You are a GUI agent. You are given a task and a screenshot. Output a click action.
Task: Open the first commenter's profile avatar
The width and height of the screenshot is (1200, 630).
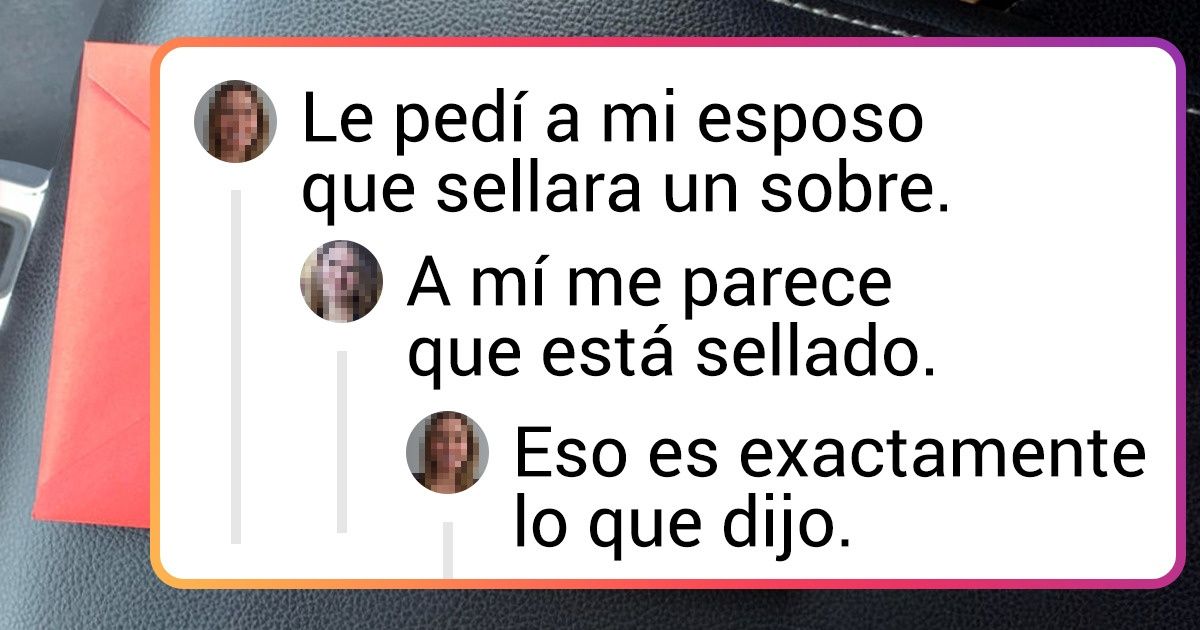(x=234, y=121)
